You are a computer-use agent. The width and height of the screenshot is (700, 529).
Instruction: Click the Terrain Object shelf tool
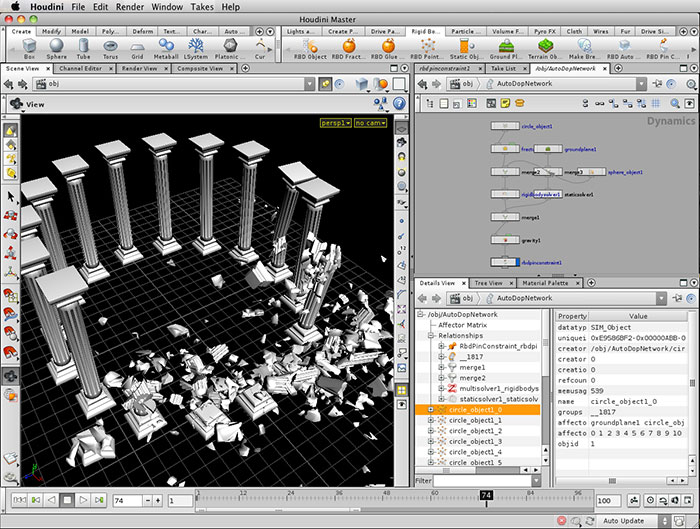[545, 49]
